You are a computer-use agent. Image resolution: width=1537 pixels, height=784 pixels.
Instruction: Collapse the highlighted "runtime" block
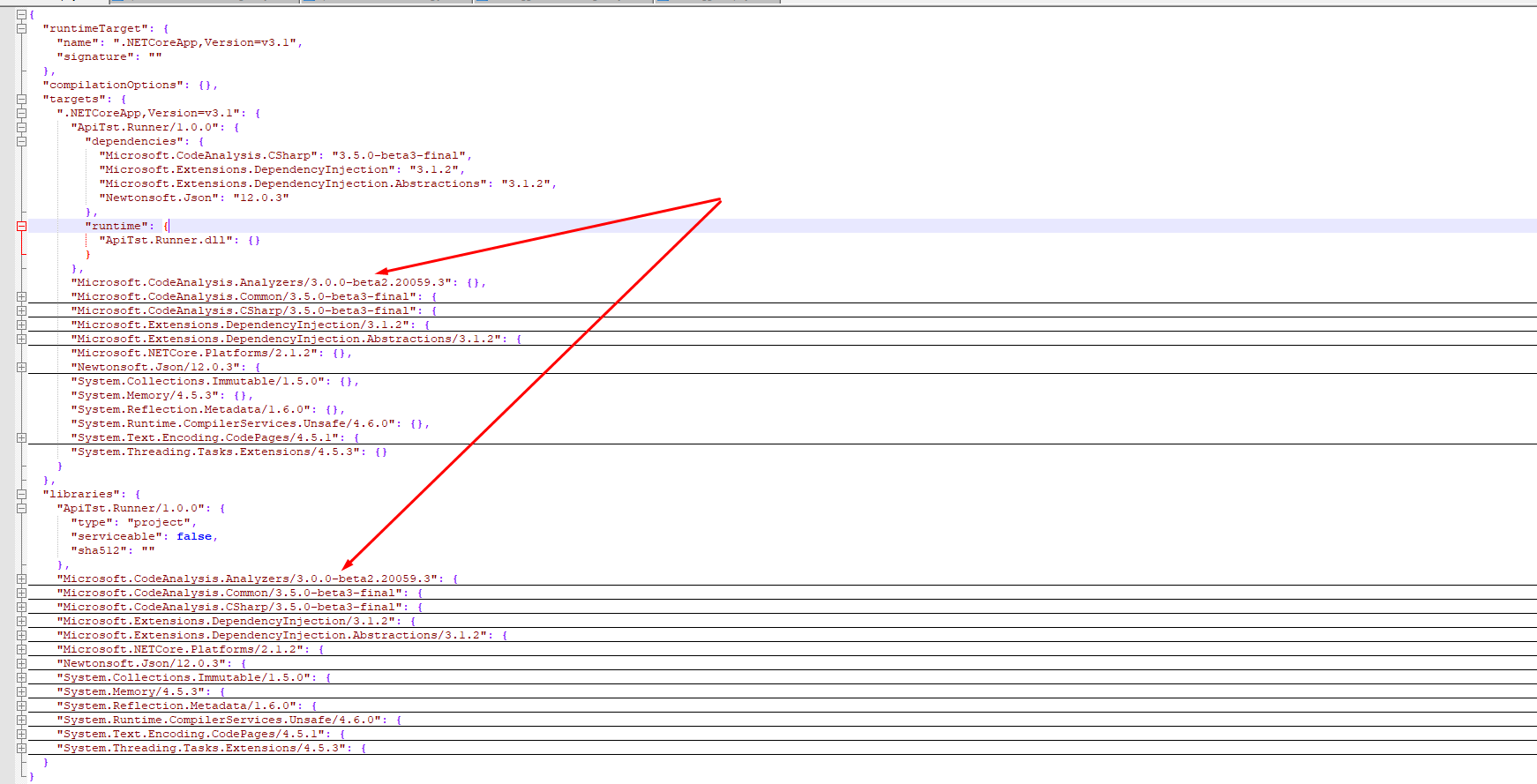[x=21, y=226]
